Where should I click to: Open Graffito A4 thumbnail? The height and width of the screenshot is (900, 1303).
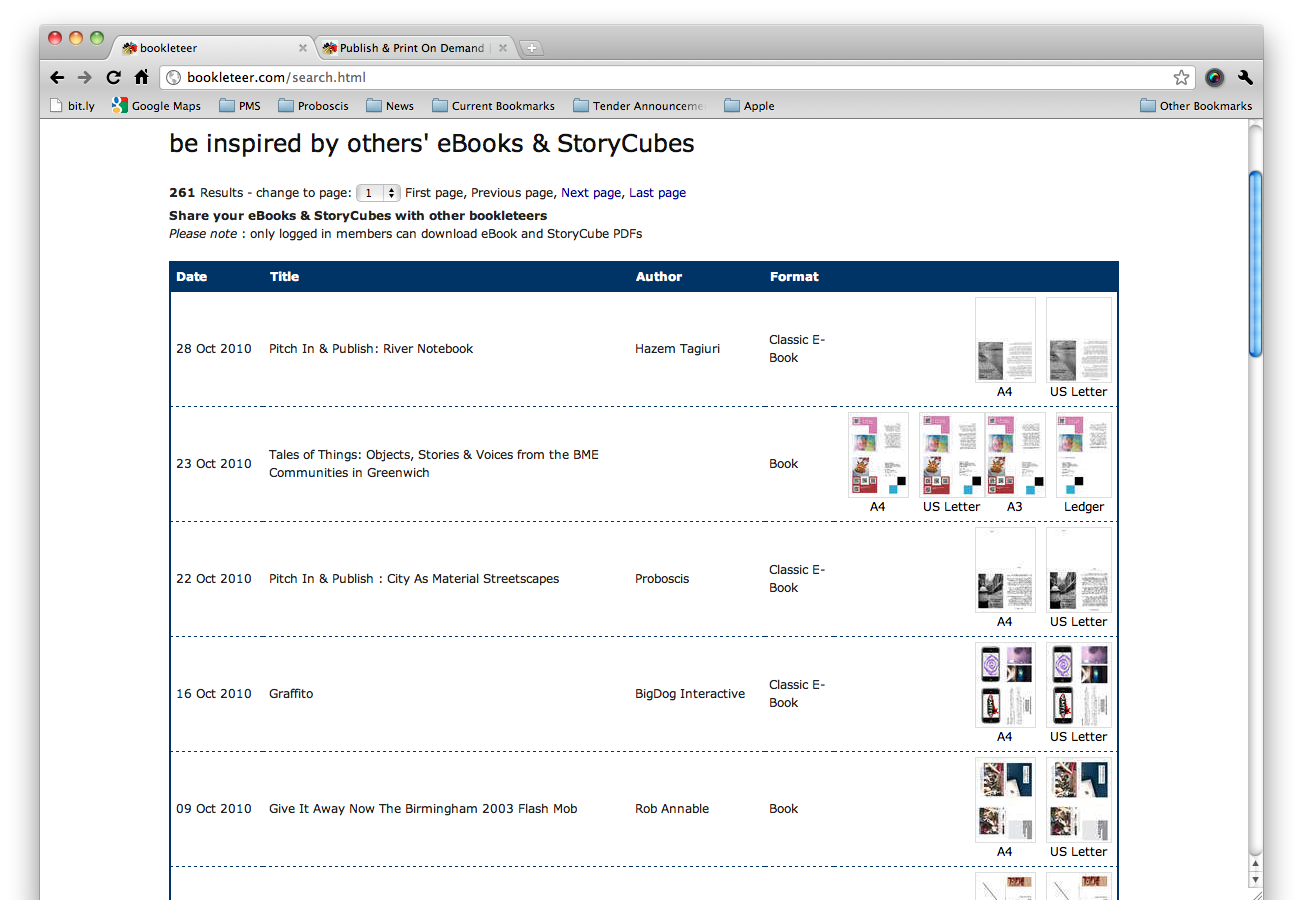1005,685
